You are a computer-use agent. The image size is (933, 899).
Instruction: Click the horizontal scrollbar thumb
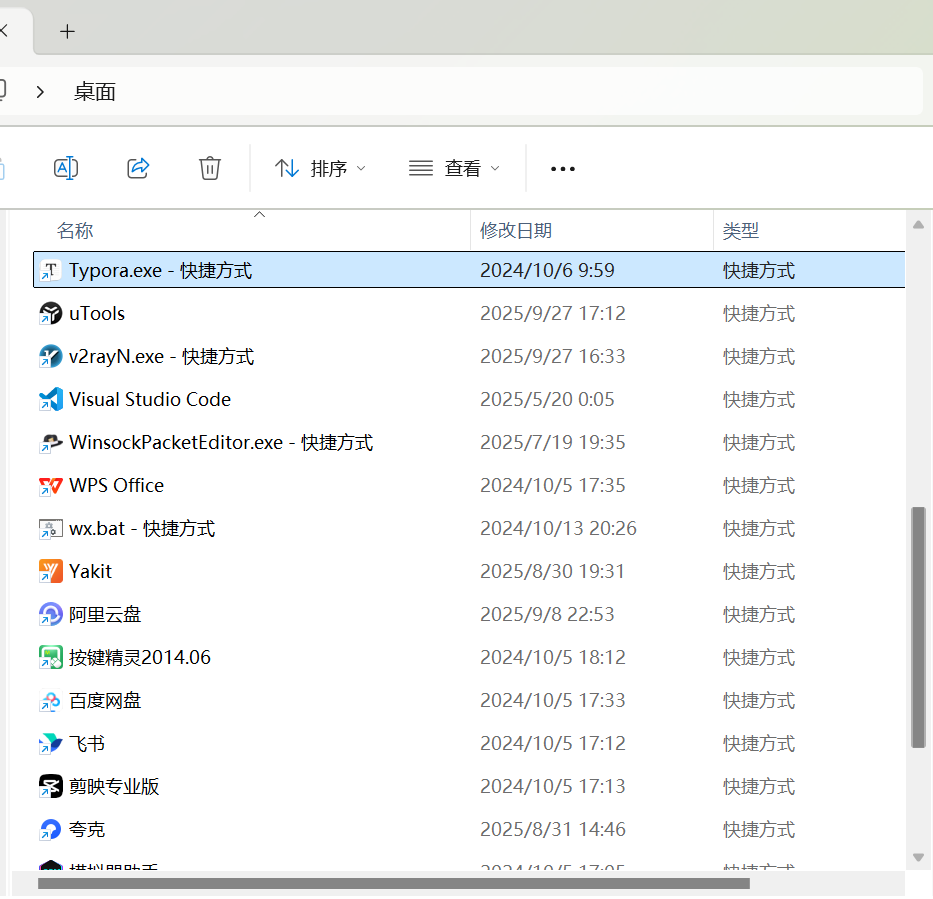(x=393, y=884)
